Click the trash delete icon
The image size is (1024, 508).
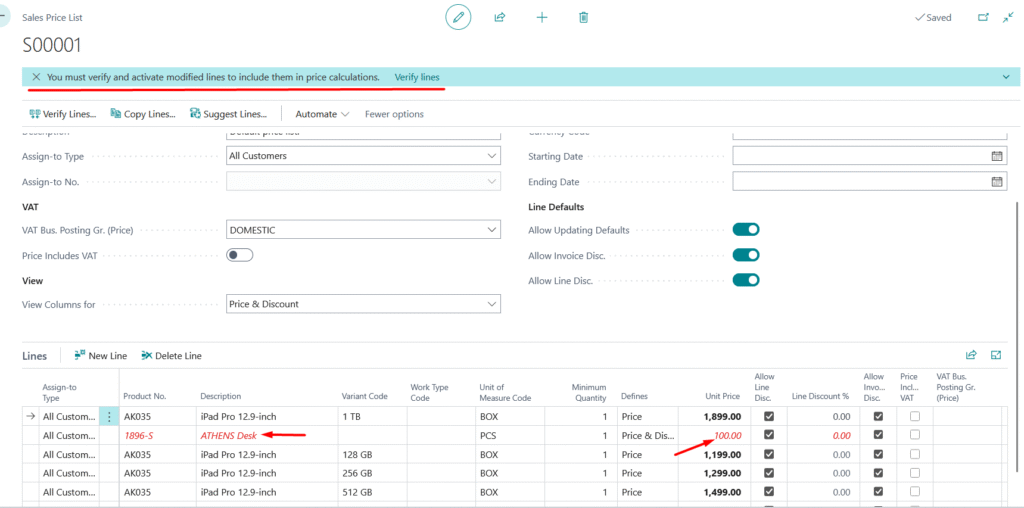pos(584,17)
